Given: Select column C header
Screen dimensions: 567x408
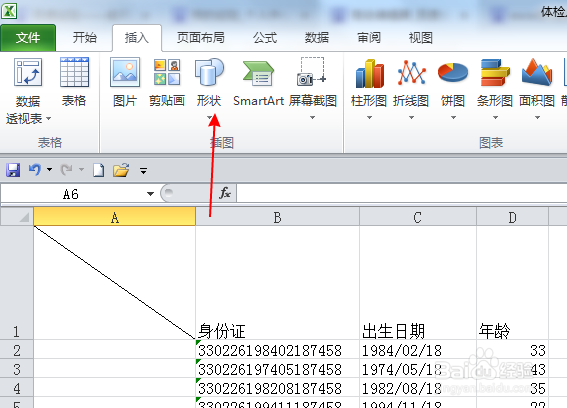Looking at the screenshot, I should pos(418,217).
